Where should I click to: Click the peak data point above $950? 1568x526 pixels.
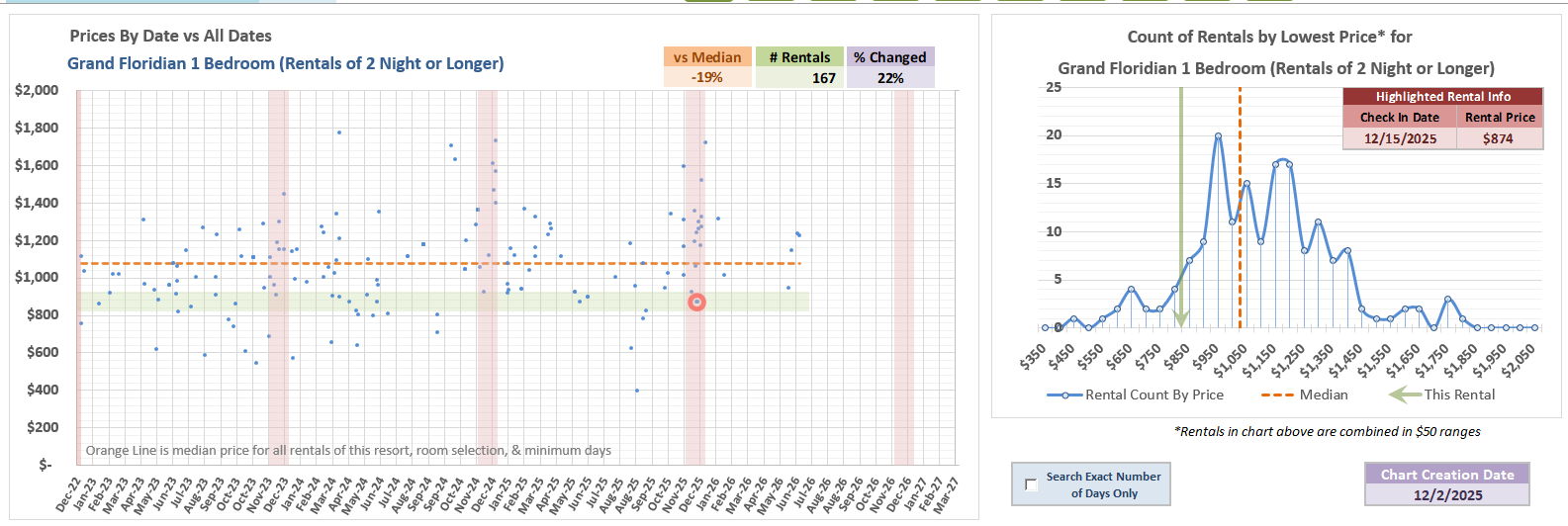point(1218,136)
